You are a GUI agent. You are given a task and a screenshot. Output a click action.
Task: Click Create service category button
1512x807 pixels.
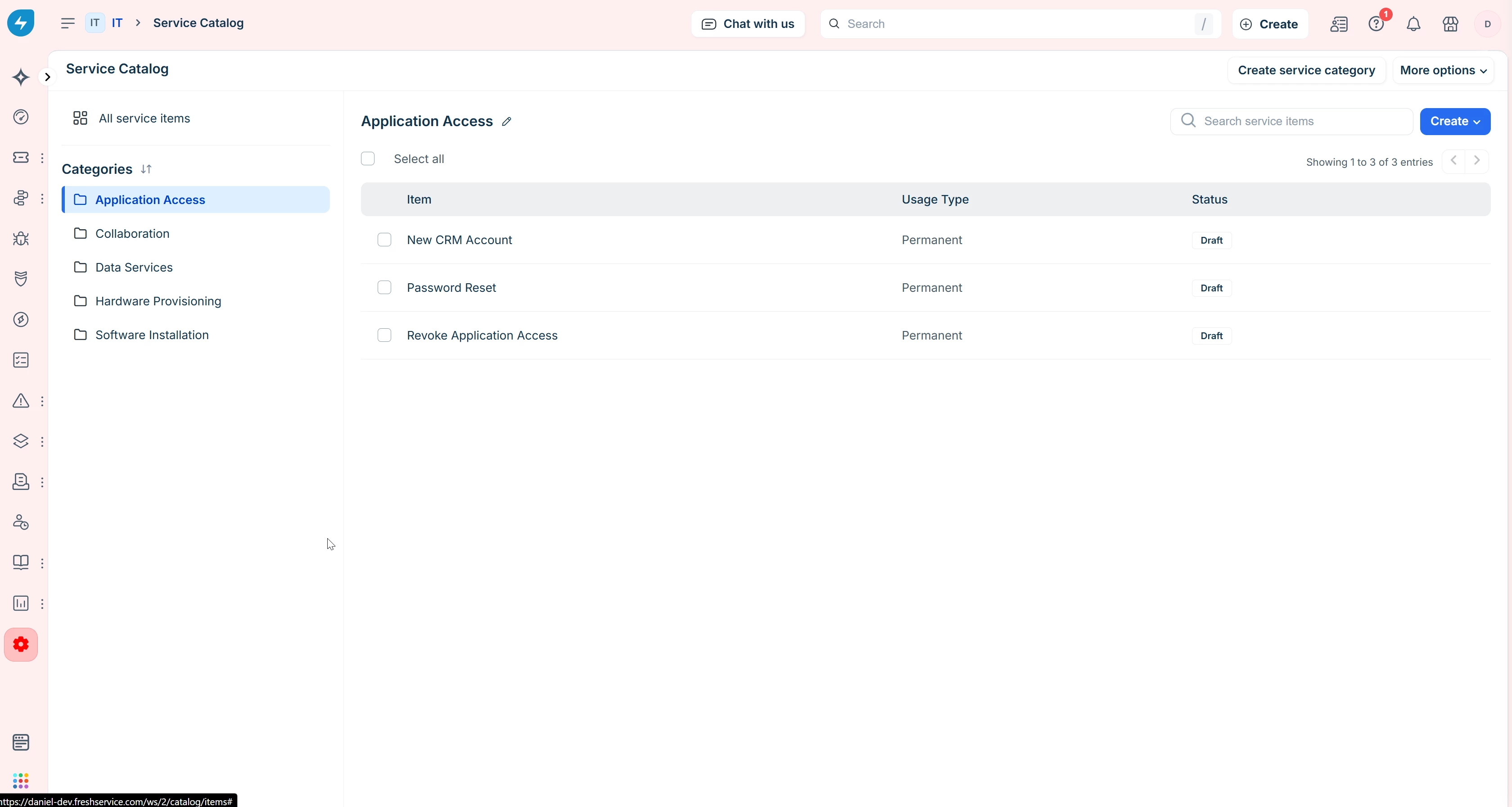click(1306, 70)
